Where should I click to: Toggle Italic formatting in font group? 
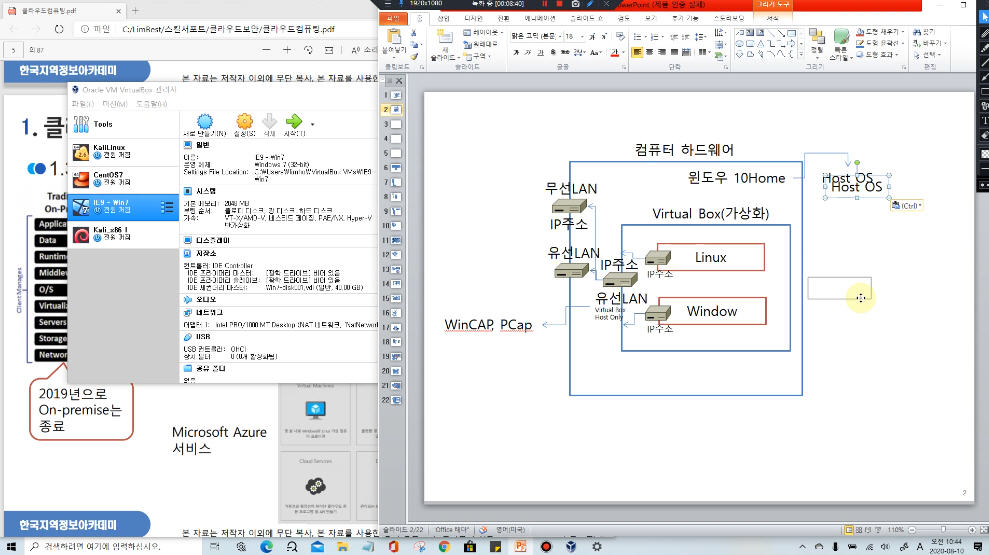(528, 52)
